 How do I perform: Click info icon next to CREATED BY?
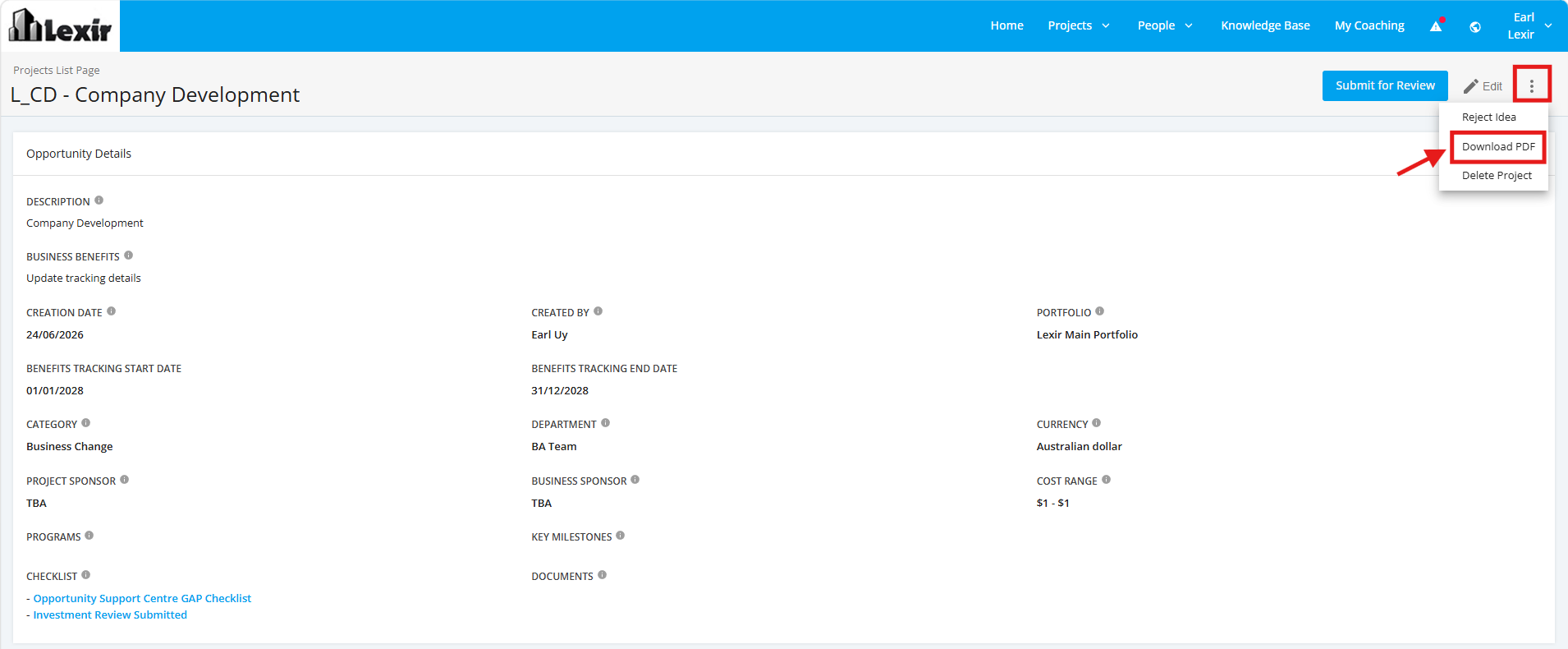598,311
